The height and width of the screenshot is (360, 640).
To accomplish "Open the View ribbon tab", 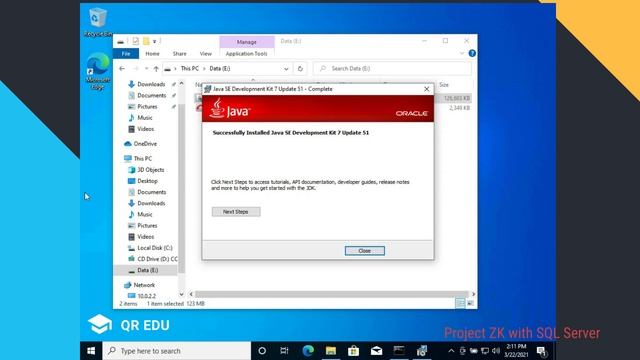I will pyautogui.click(x=205, y=53).
